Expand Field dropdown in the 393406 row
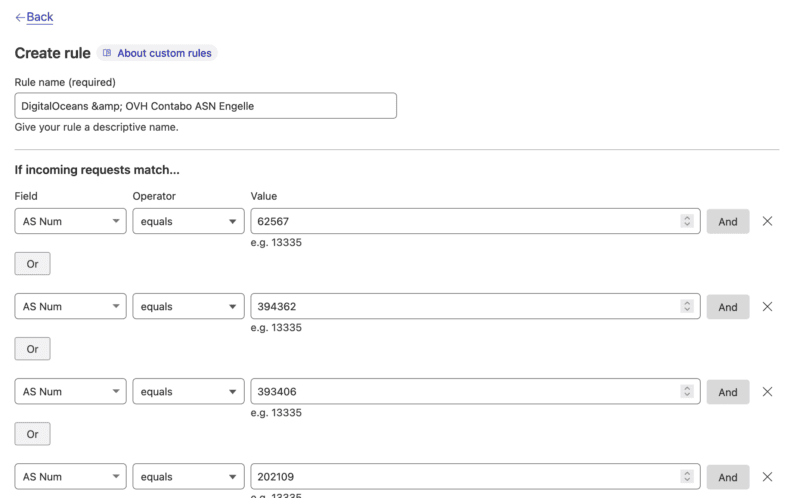This screenshot has height=498, width=800. pos(70,392)
